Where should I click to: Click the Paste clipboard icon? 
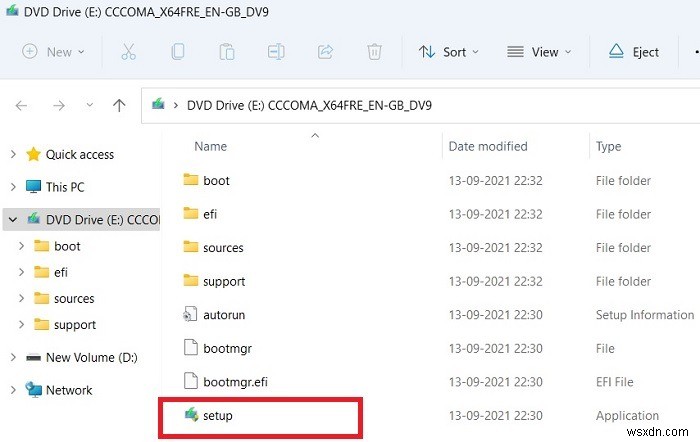[227, 52]
